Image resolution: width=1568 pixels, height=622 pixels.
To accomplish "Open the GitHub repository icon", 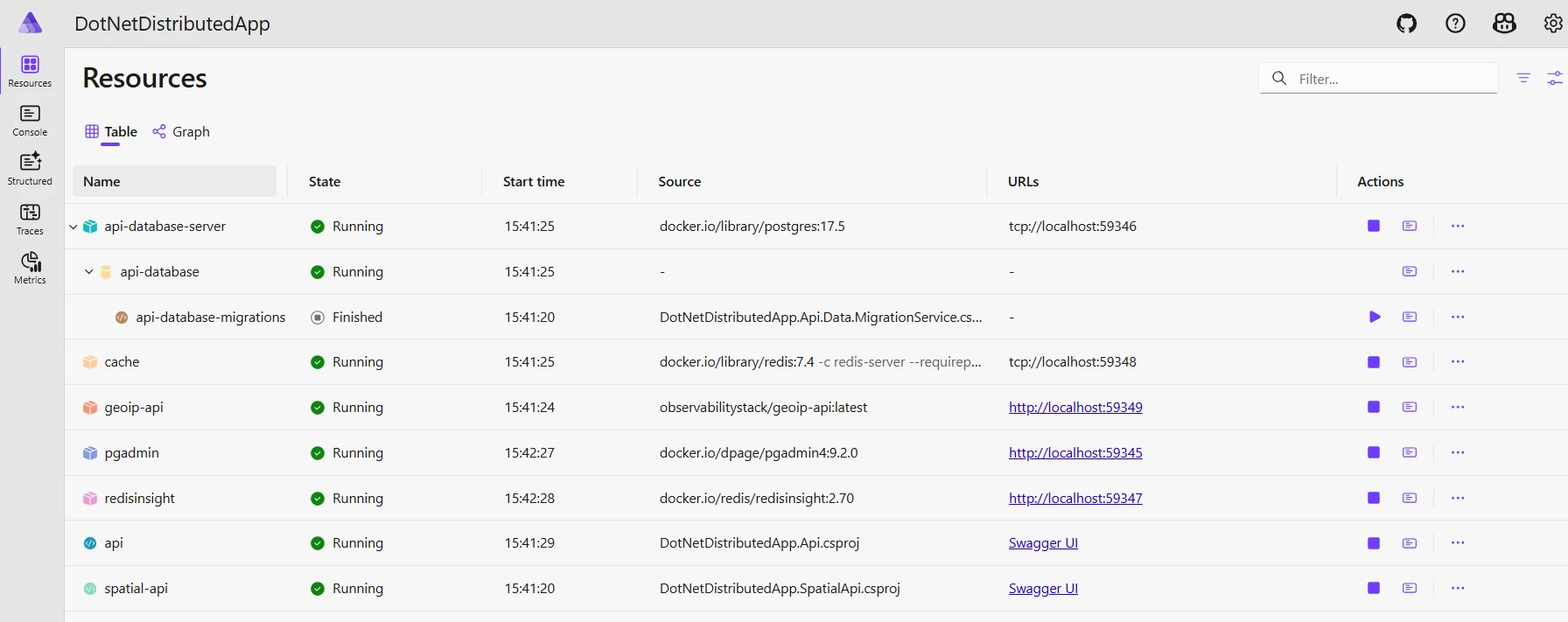I will click(x=1406, y=24).
